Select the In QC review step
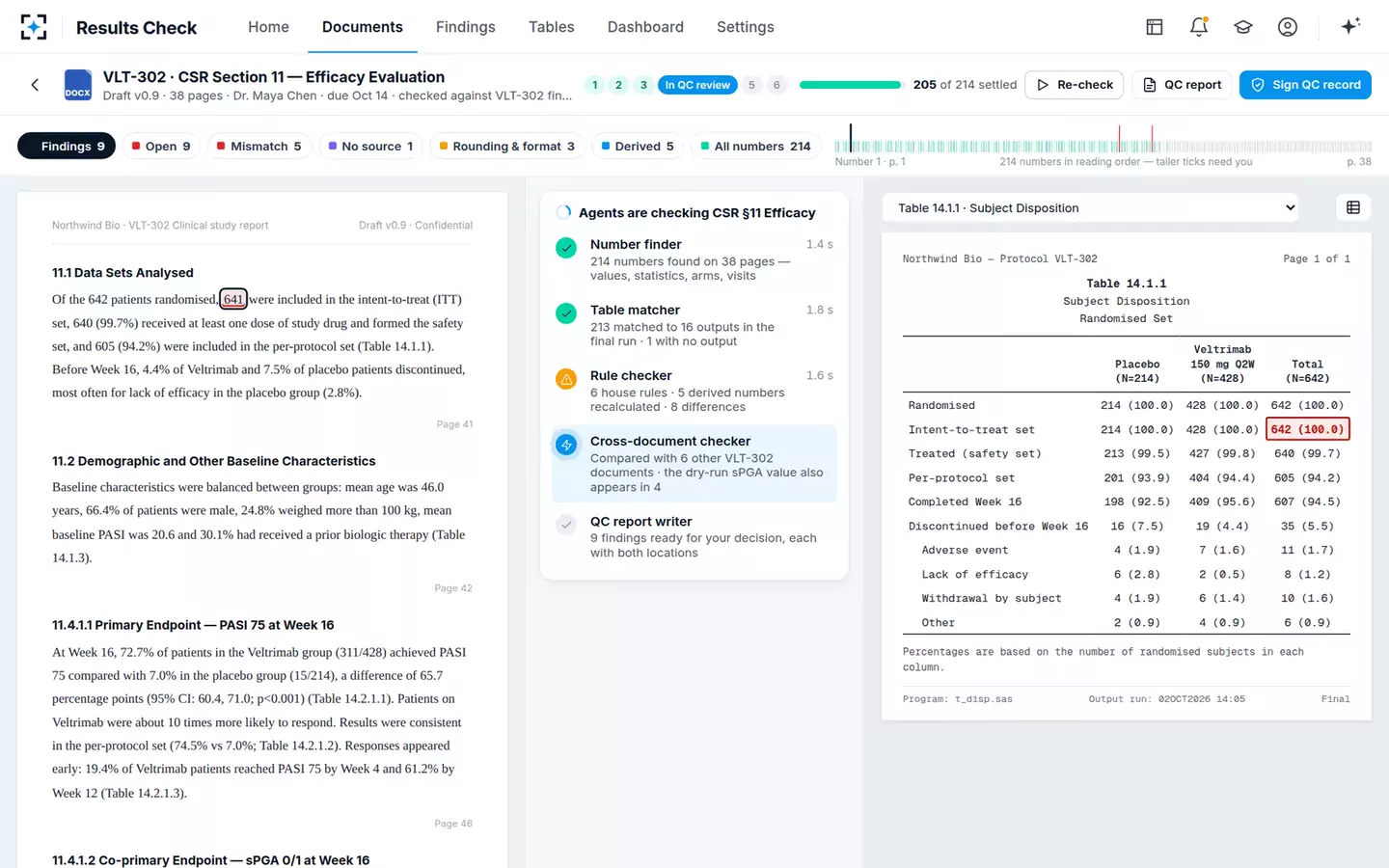This screenshot has width=1389, height=868. pyautogui.click(x=697, y=85)
